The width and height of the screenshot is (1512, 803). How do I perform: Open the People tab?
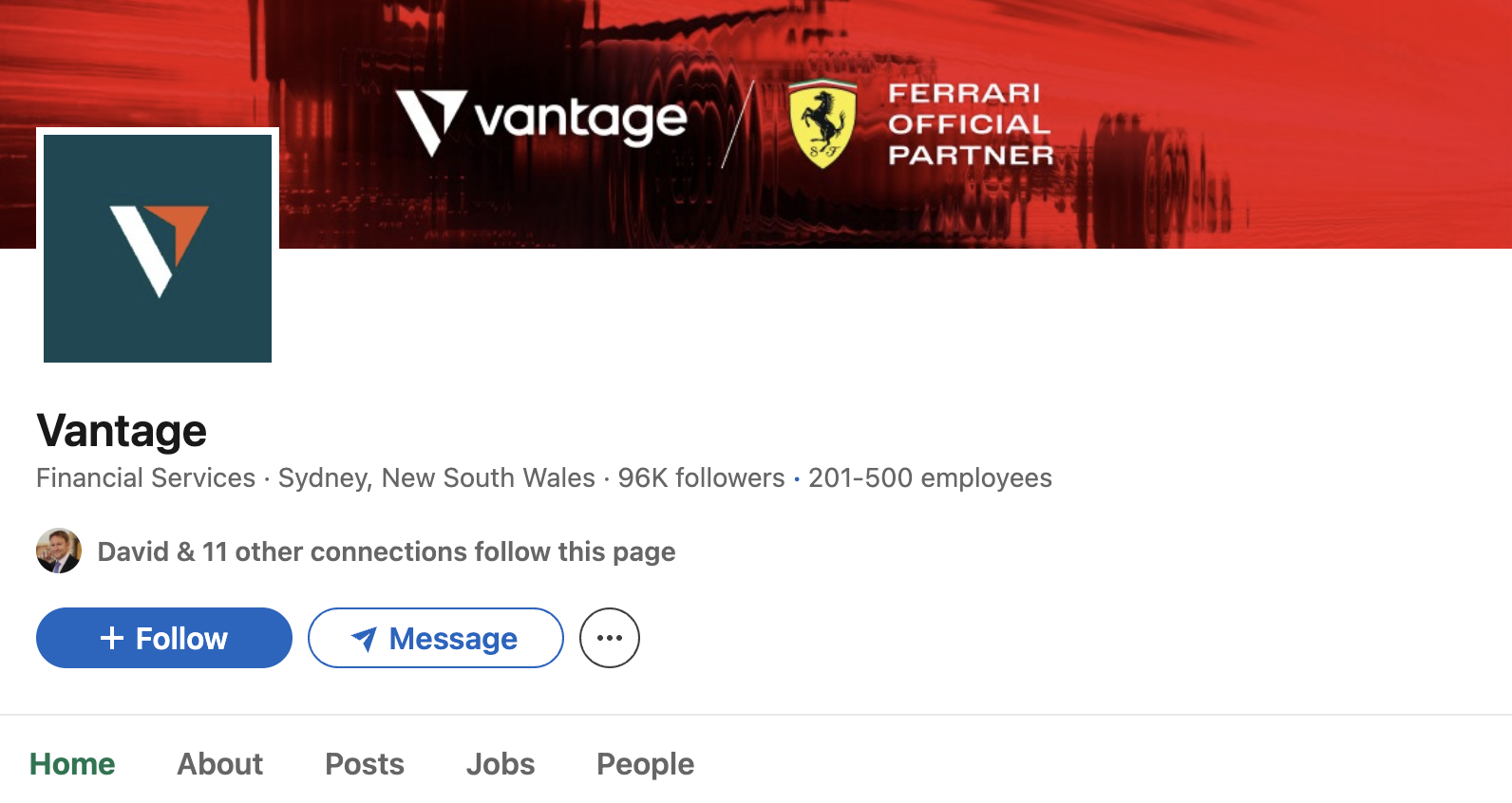[x=645, y=764]
